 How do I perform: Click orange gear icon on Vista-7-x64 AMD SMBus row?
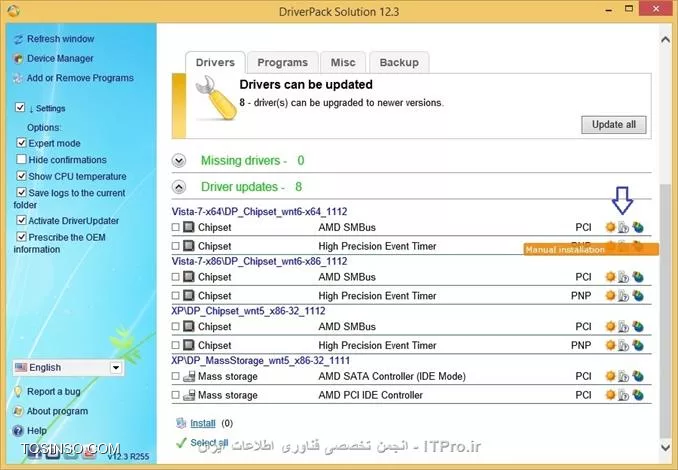(x=610, y=227)
